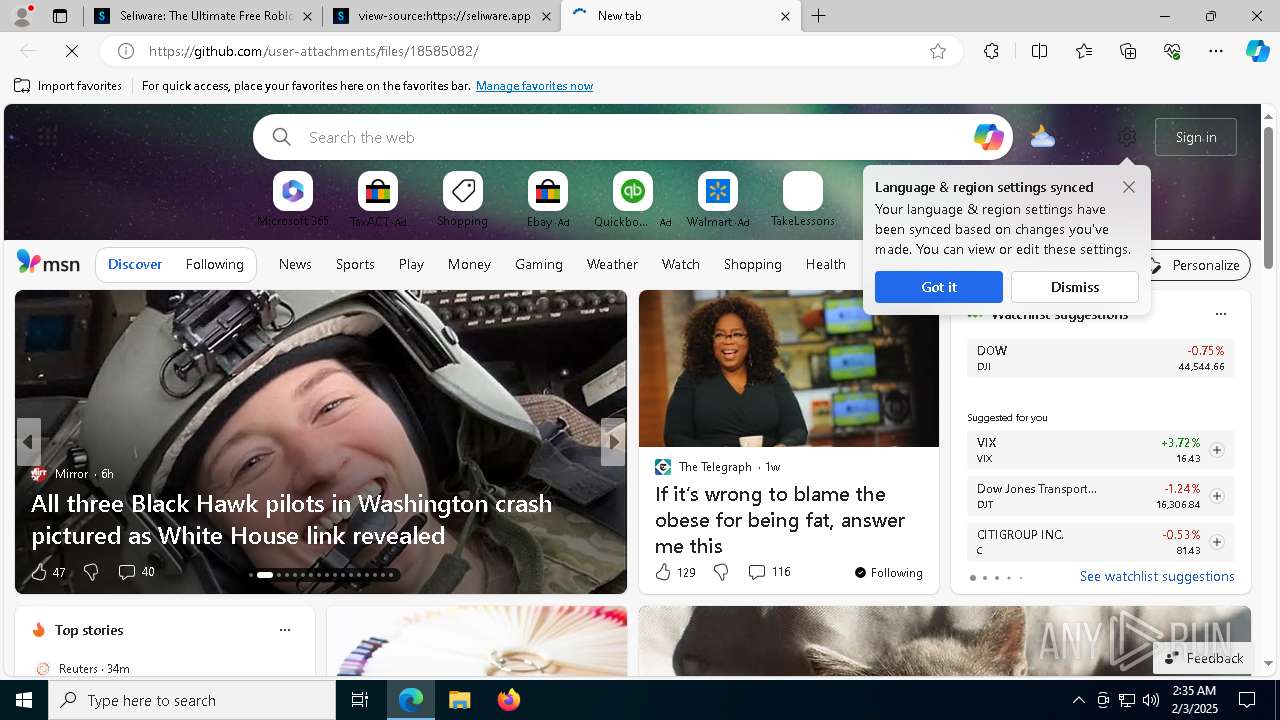
Task: Open the Sports category
Action: pyautogui.click(x=355, y=264)
